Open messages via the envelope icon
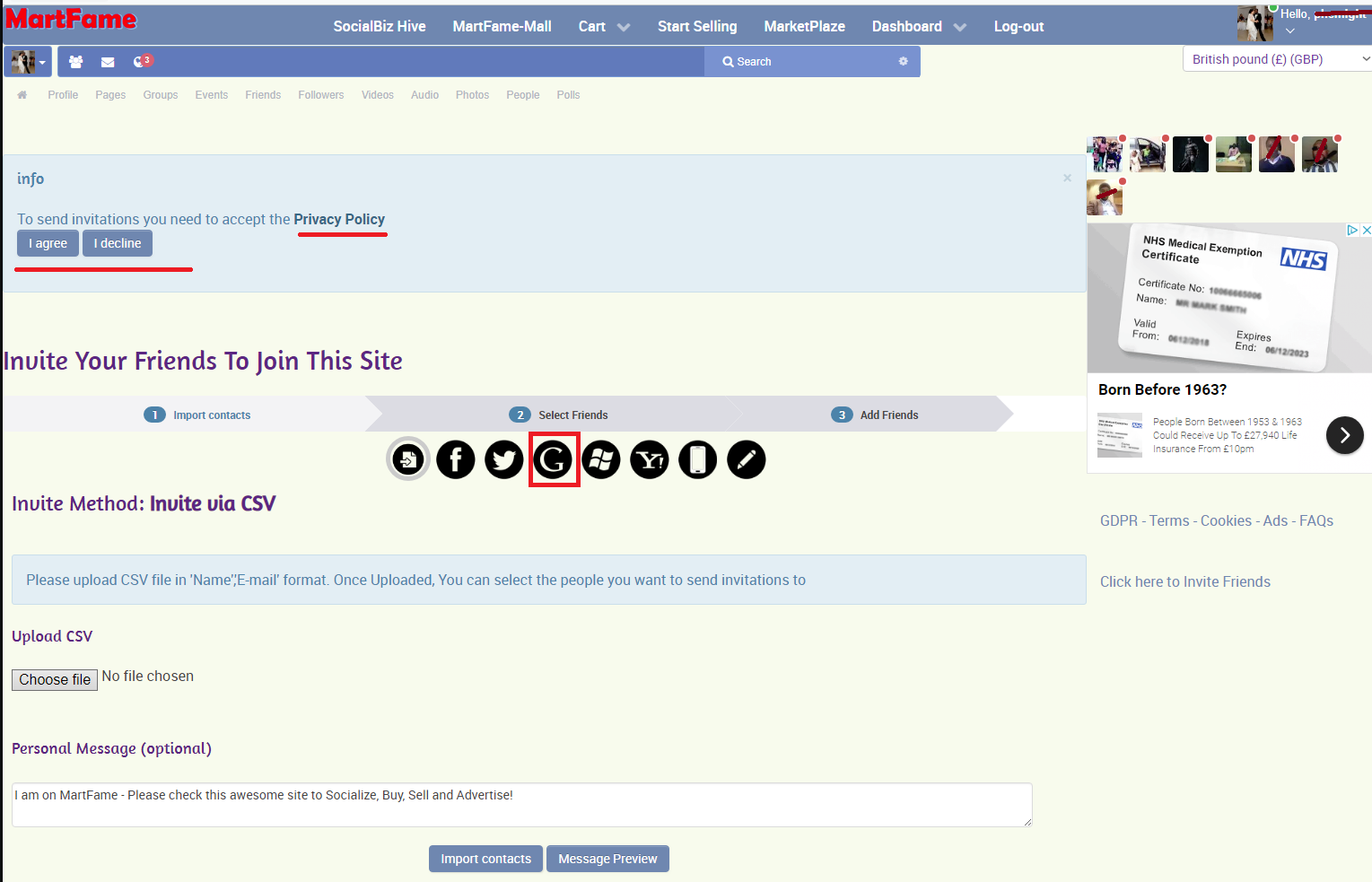1372x882 pixels. pyautogui.click(x=107, y=61)
